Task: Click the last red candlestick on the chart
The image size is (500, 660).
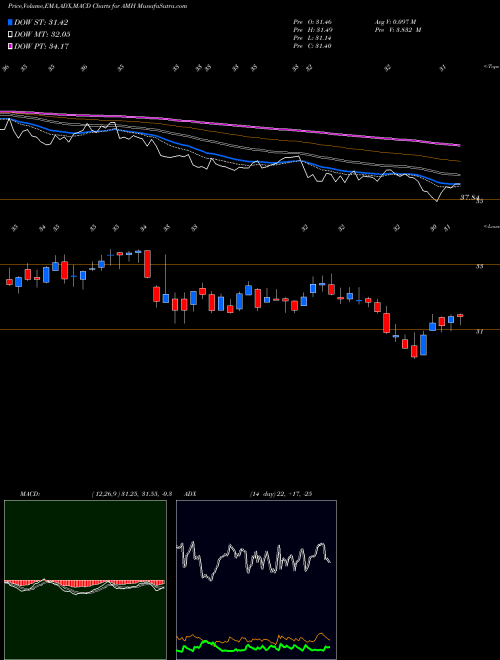Action: 460,315
